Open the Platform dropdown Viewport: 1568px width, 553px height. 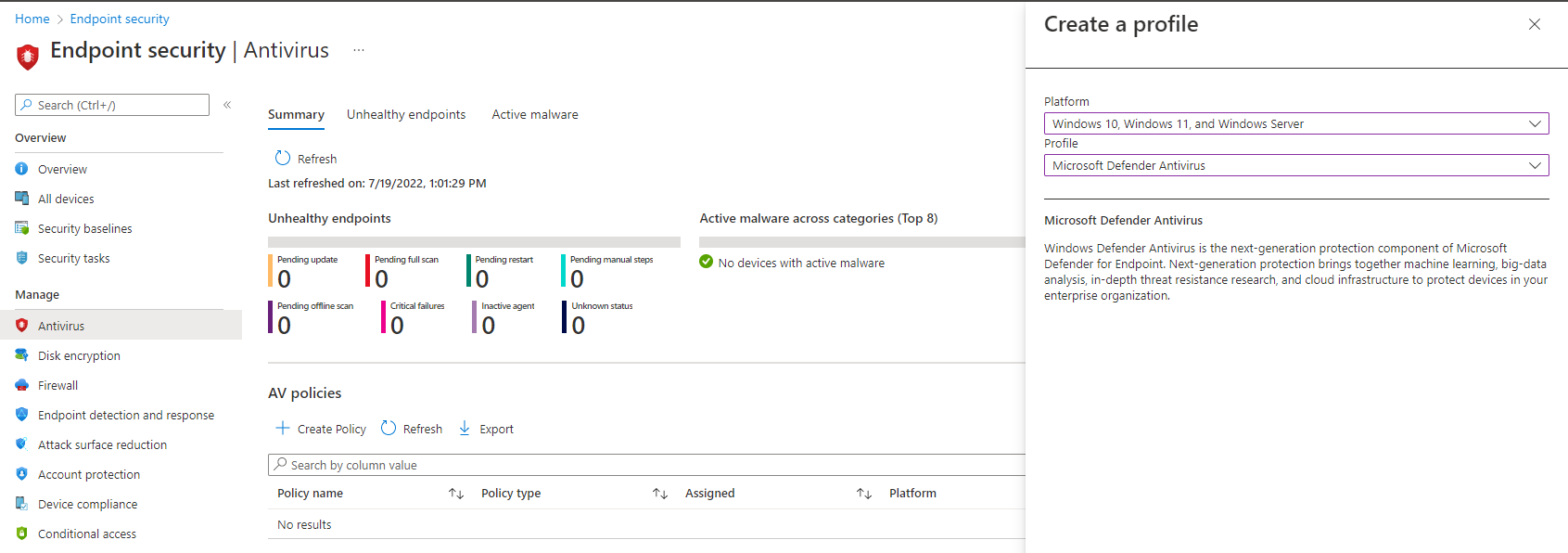coord(1296,123)
